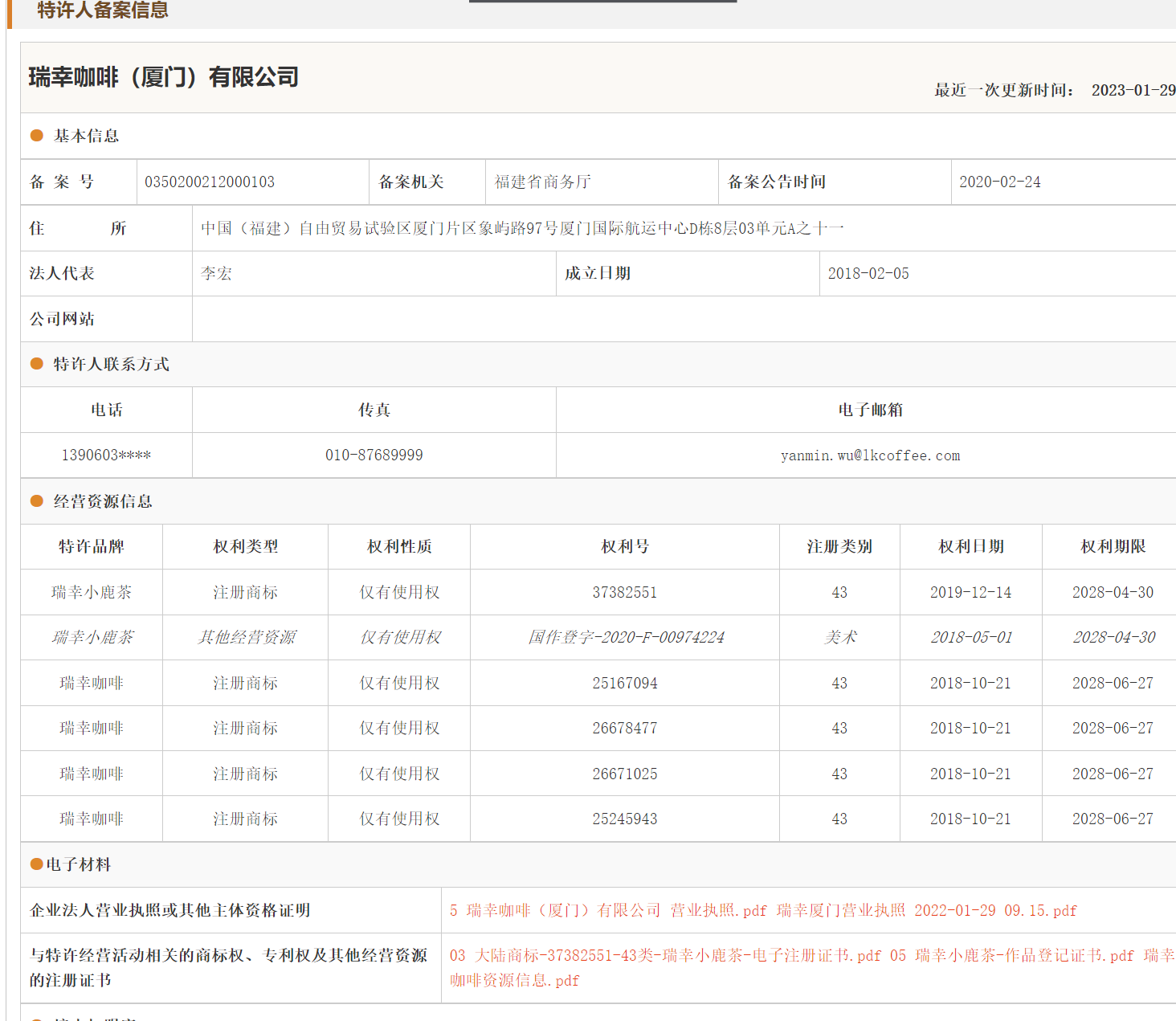Click rights number 25167094
Viewport: 1176px width, 1021px height.
[625, 683]
